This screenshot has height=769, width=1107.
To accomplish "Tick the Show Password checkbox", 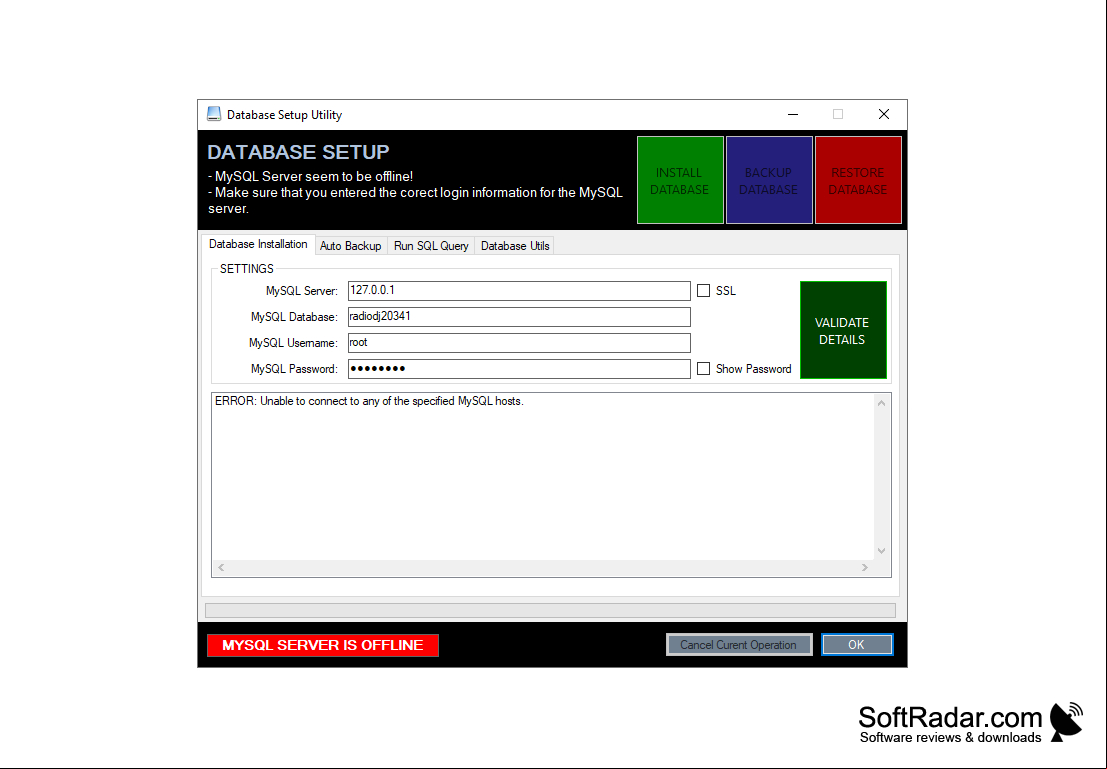I will [x=703, y=369].
